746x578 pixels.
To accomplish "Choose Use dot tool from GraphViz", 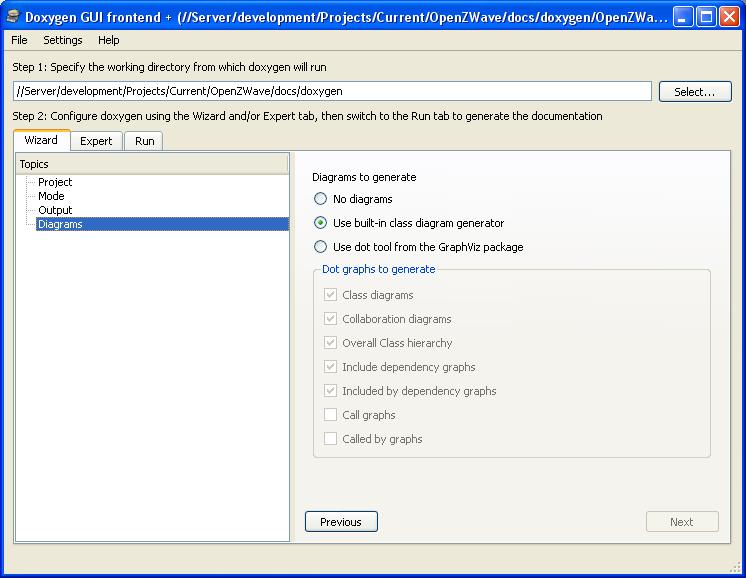I will point(321,247).
